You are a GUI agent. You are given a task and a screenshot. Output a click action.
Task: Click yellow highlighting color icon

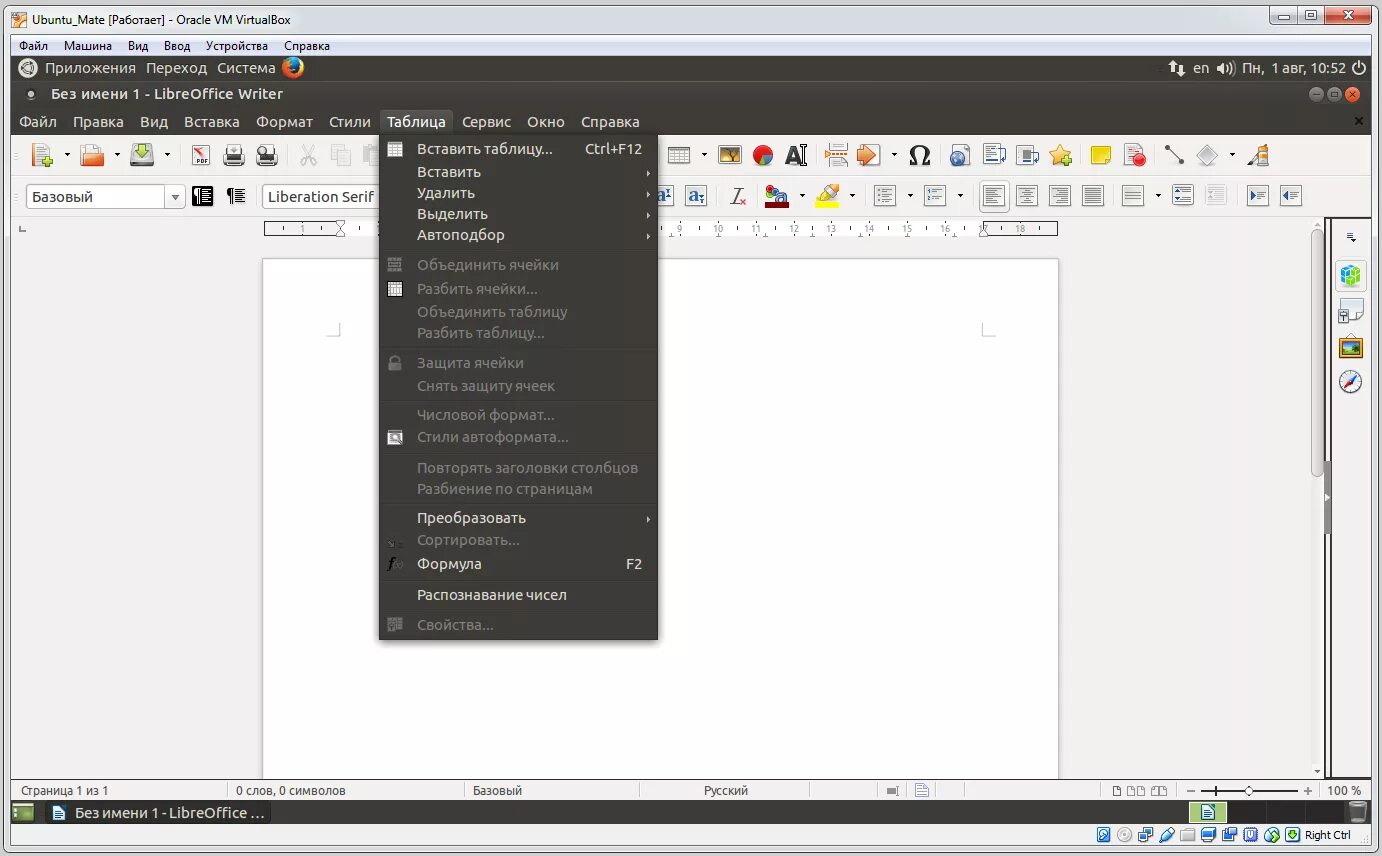(x=828, y=196)
